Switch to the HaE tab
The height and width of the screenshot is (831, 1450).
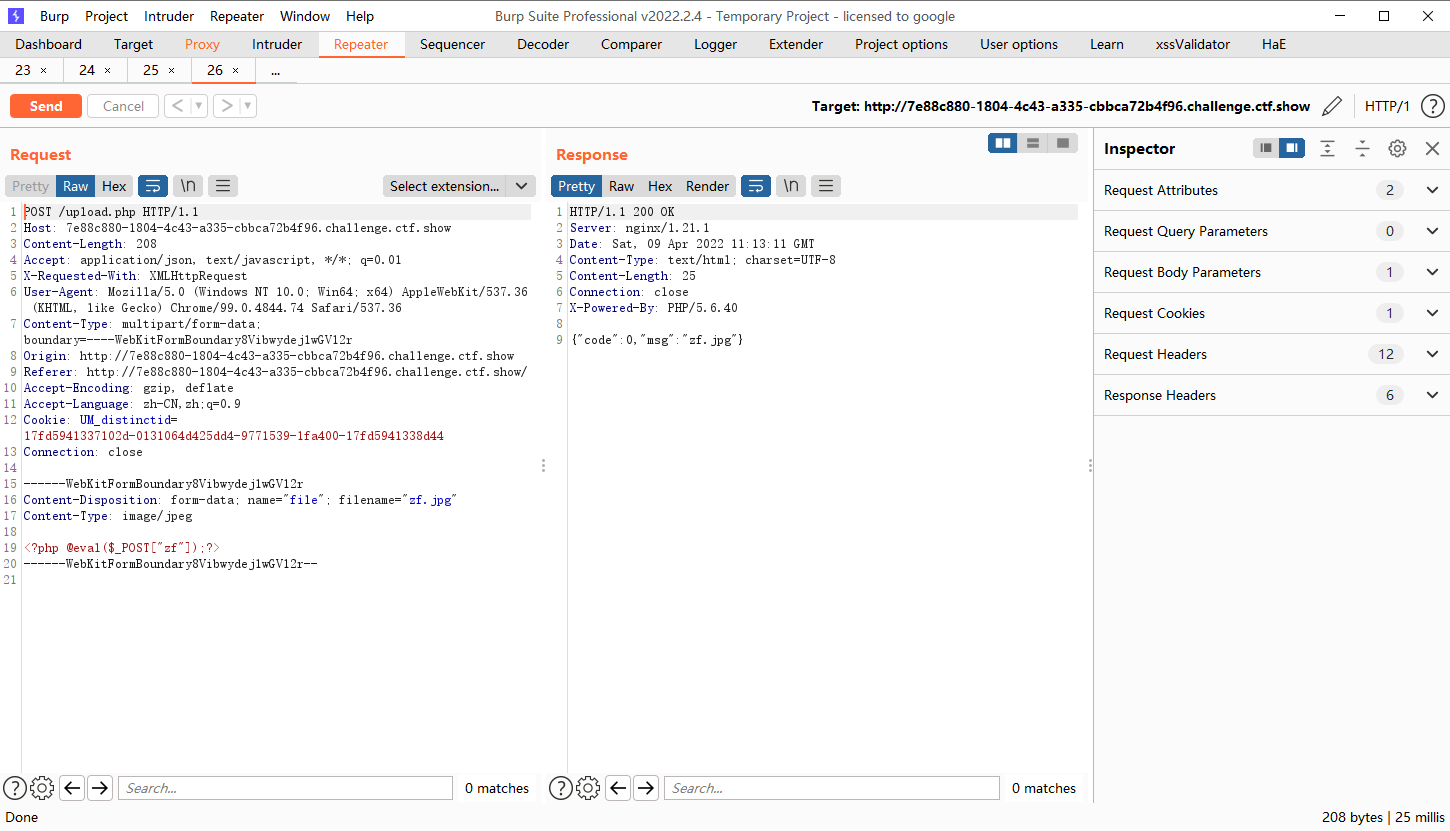pos(1274,44)
